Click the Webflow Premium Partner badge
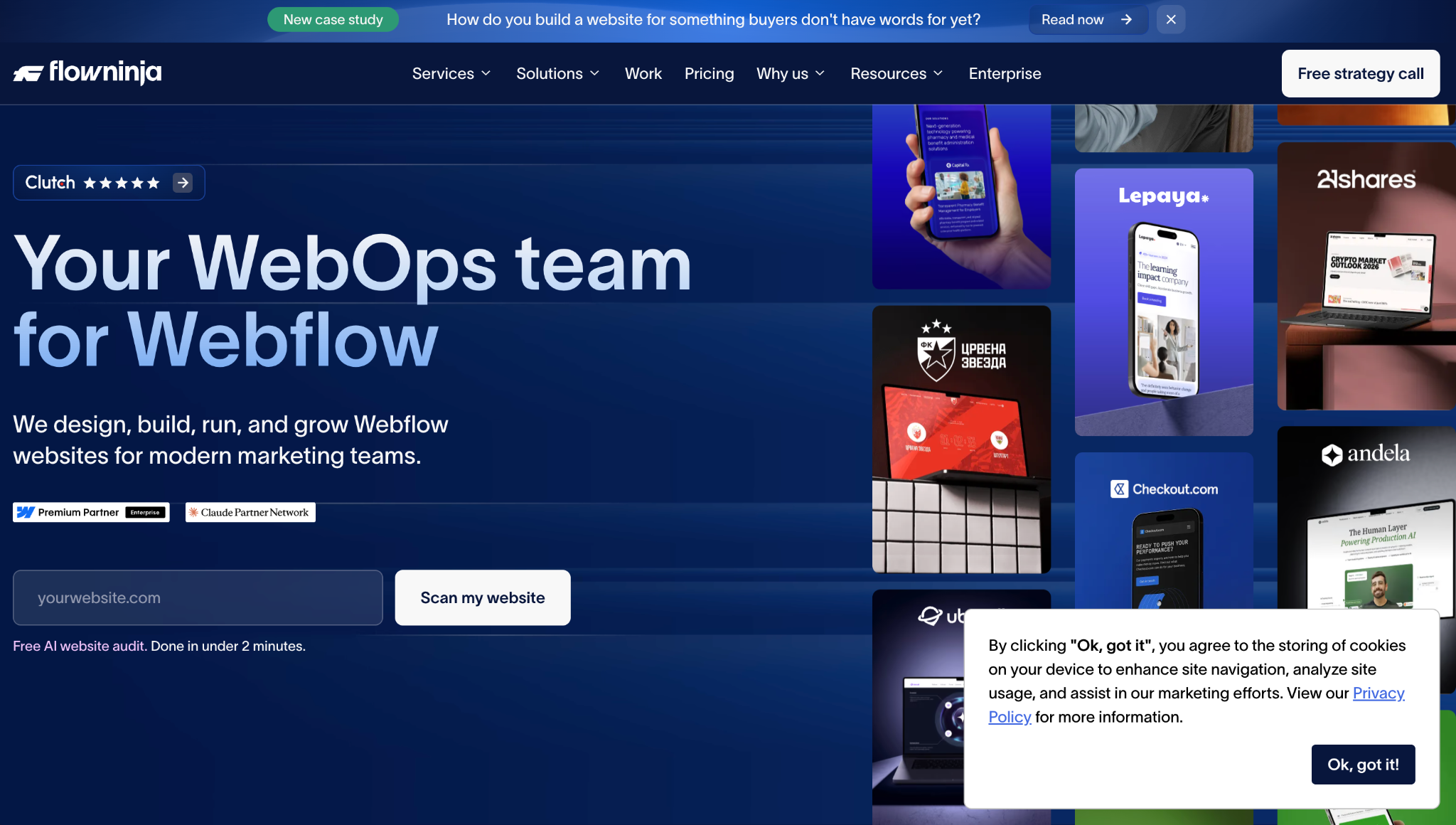The image size is (1456, 825). pyautogui.click(x=91, y=512)
